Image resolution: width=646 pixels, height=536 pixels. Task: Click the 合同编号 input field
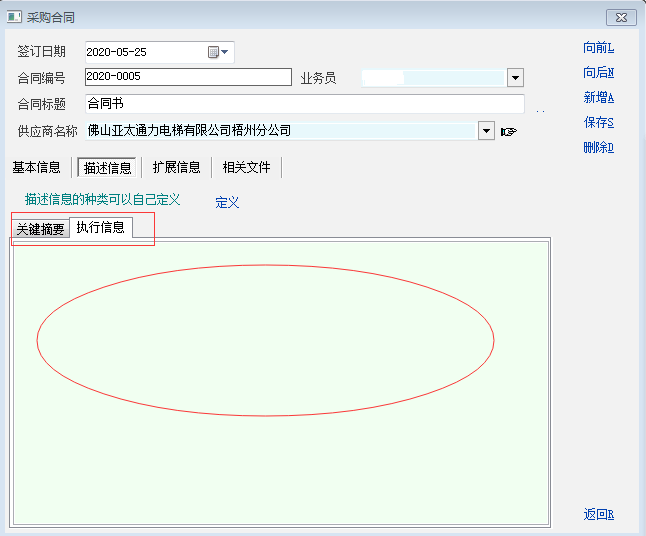click(187, 78)
